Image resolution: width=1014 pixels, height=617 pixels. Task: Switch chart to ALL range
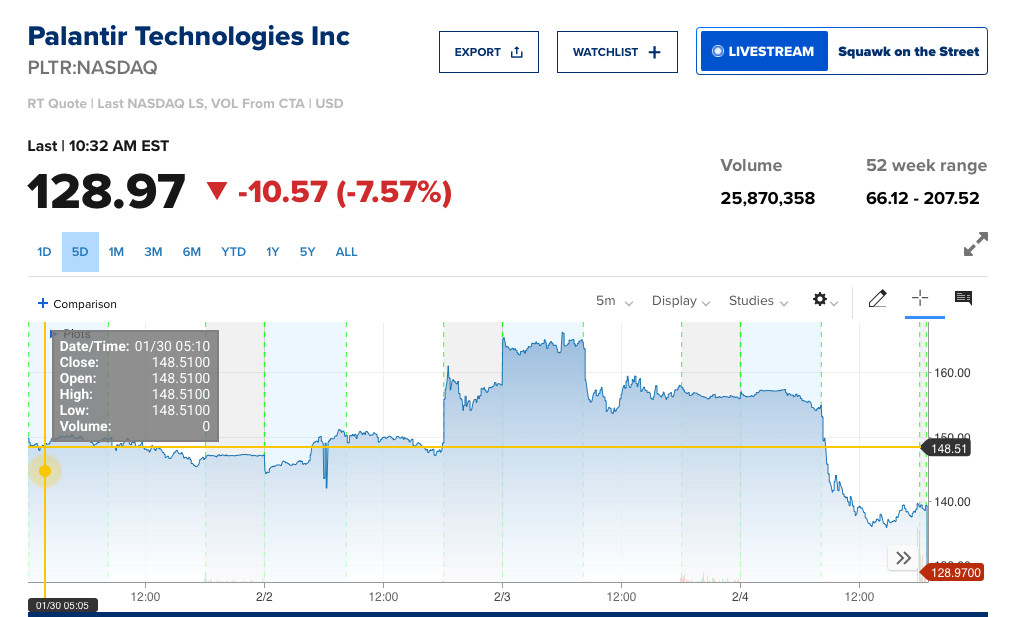click(346, 252)
